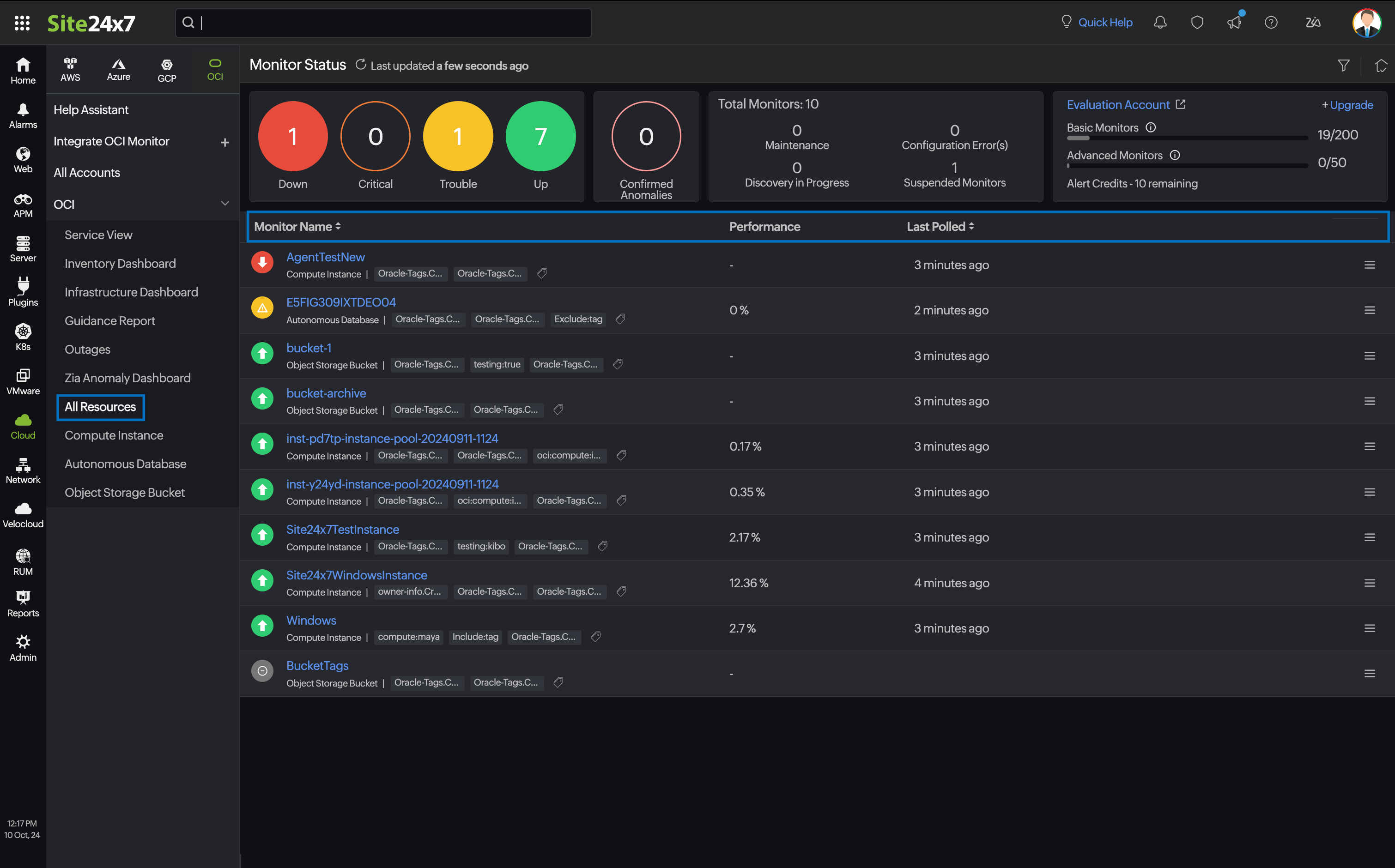The width and height of the screenshot is (1395, 868).
Task: Click the notifications bell icon
Action: tap(1159, 22)
